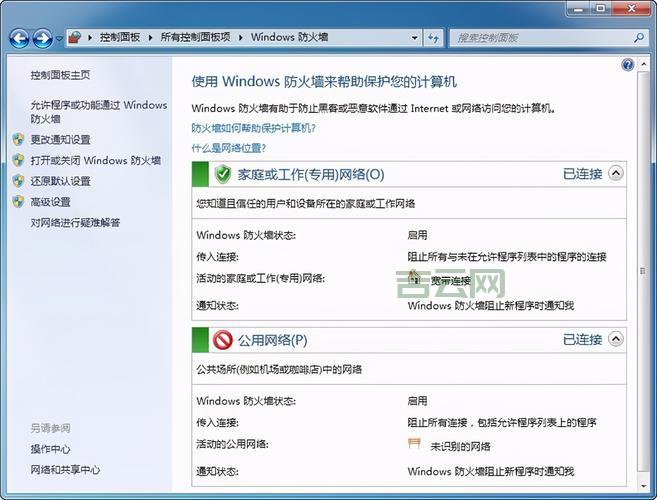Viewport: 657px width, 500px height.
Task: Open 防火墙如何帮助保护计算机? help link
Action: (253, 128)
